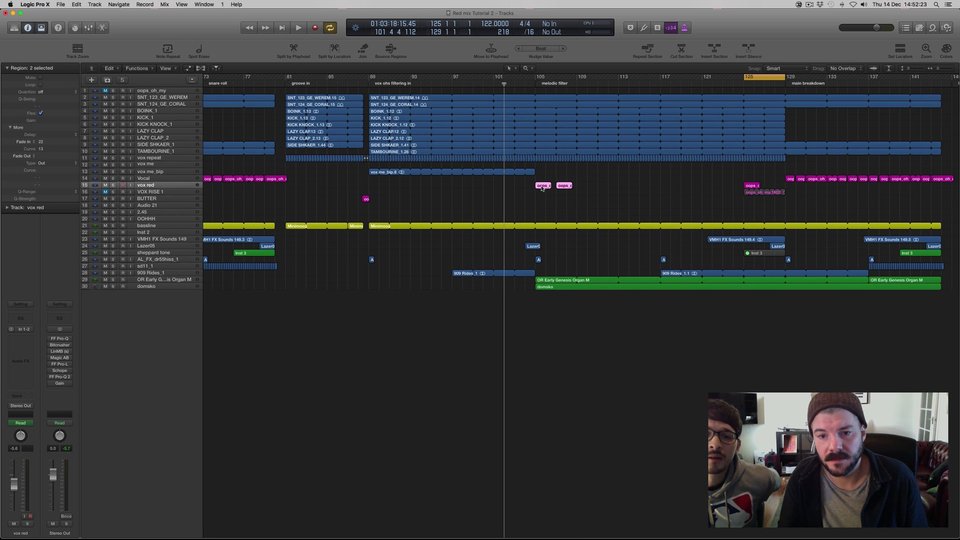Click the Record transport button
This screenshot has height=540, width=960.
[315, 28]
